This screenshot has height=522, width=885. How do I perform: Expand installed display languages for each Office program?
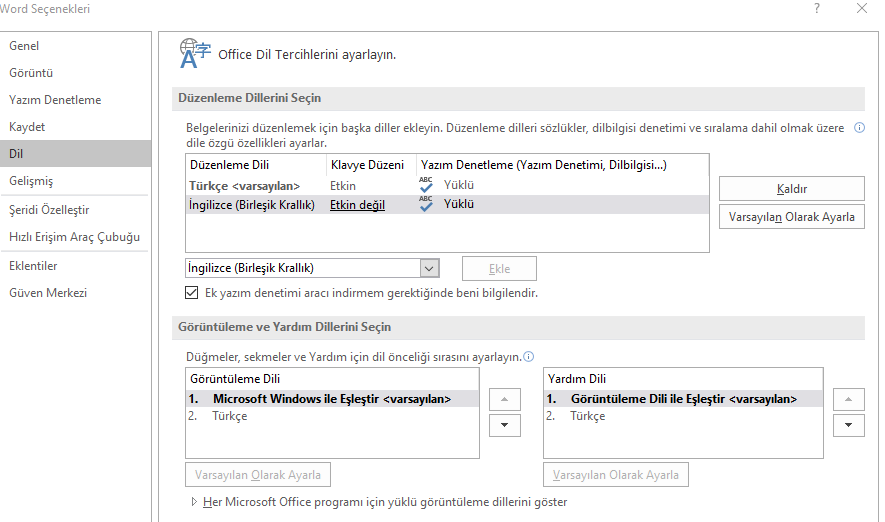point(194,502)
